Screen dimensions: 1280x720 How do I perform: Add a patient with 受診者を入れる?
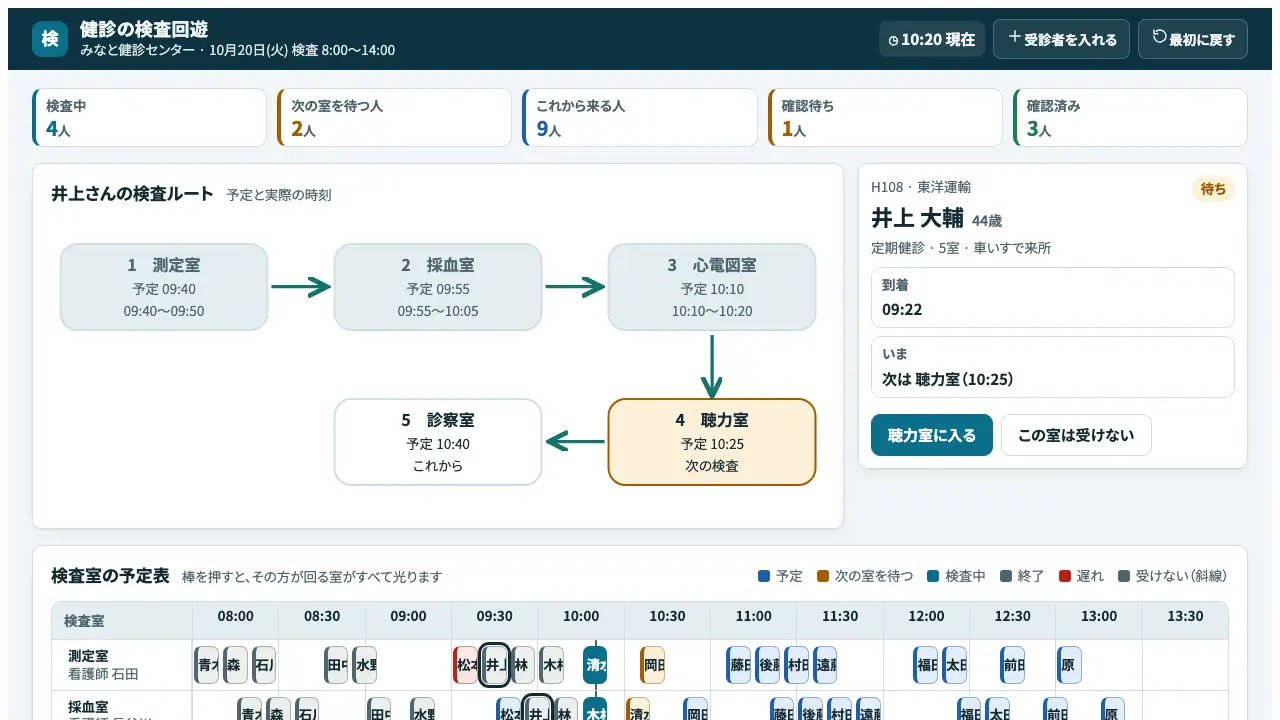point(1061,39)
